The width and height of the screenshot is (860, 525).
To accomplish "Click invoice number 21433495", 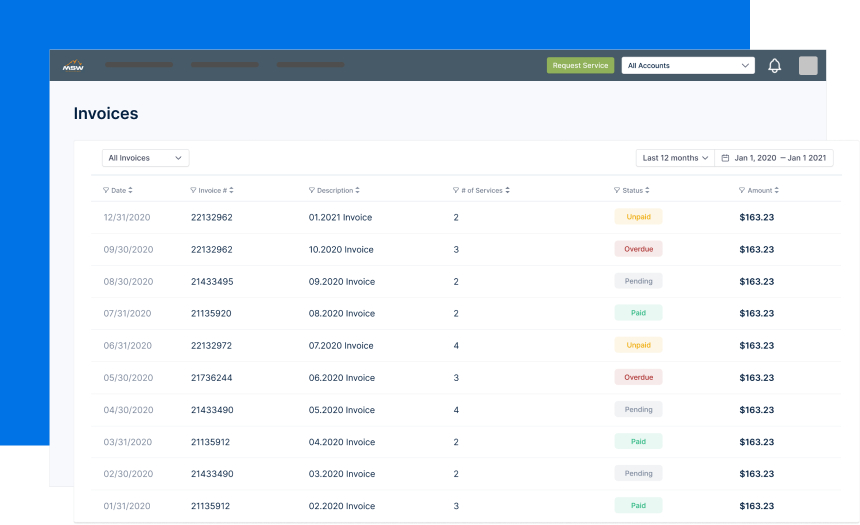I will point(212,281).
